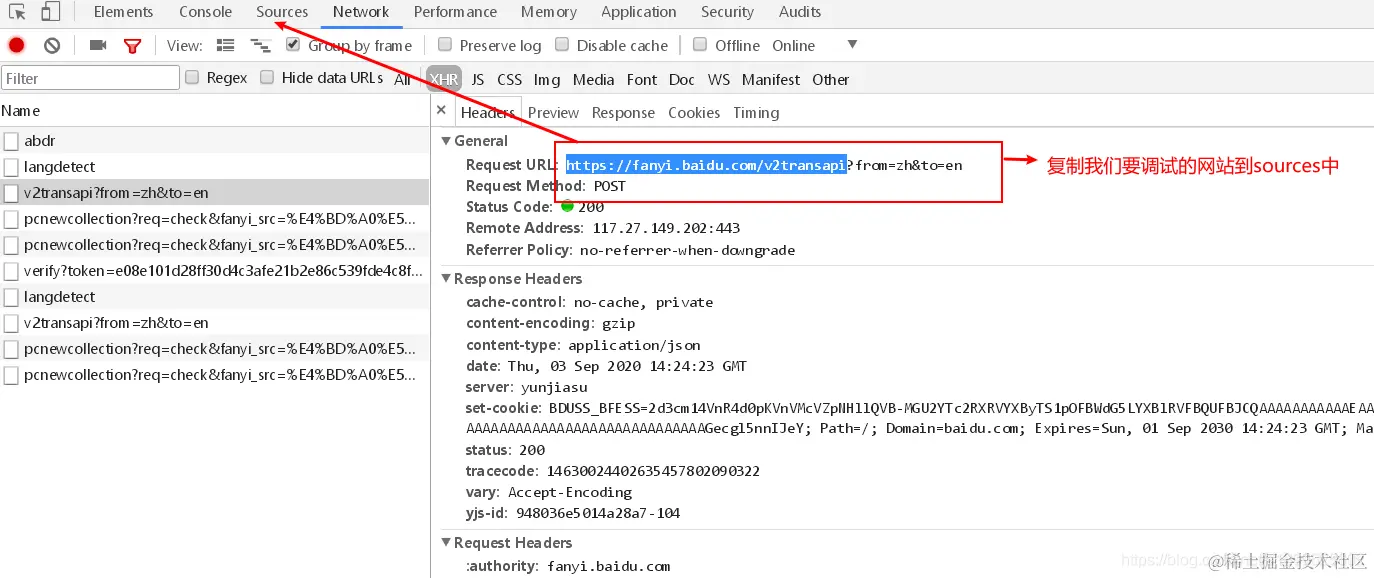
Task: Switch to large request rows view icon
Action: coord(226,45)
